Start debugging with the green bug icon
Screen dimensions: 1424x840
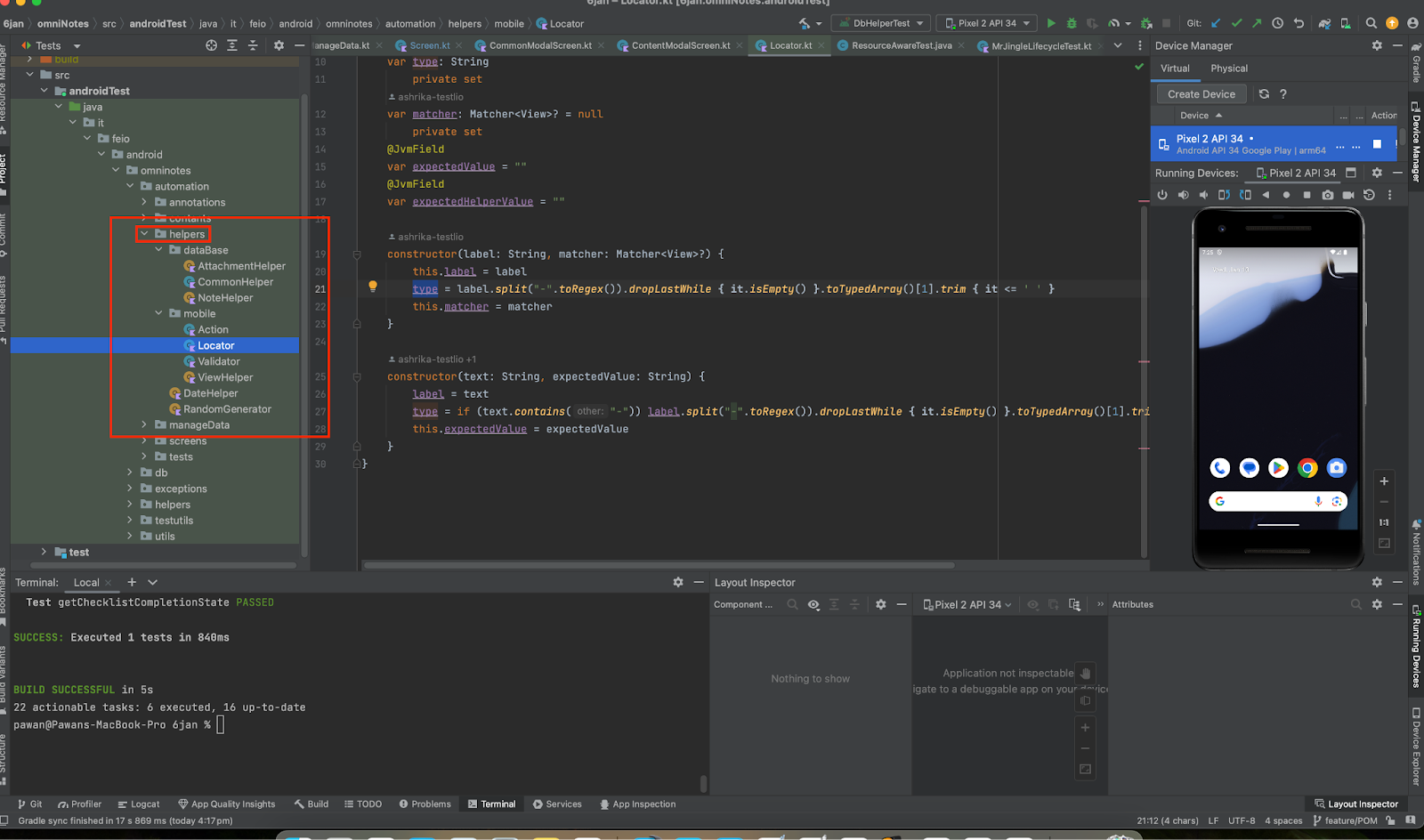(1072, 23)
